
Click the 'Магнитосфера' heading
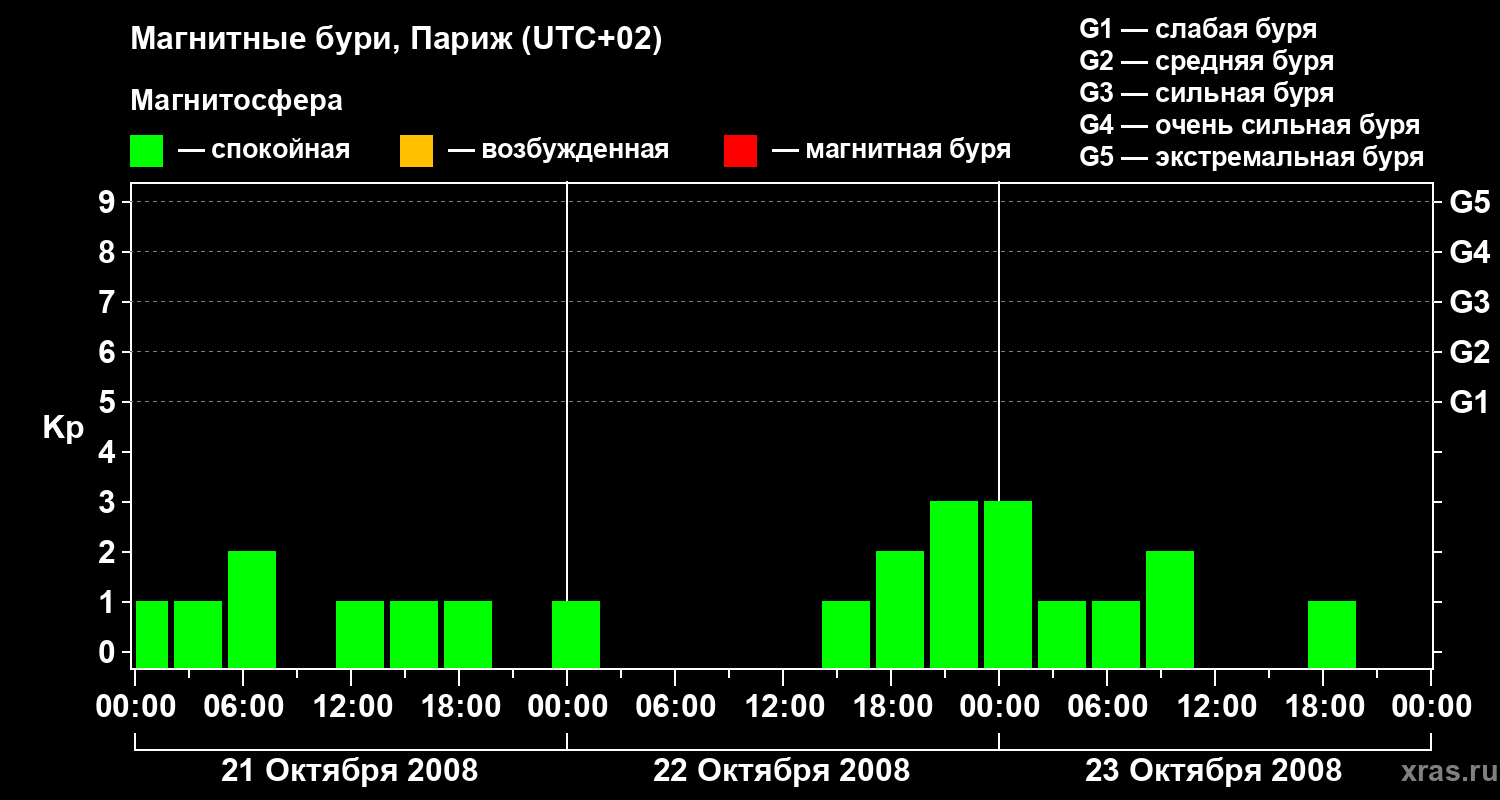pyautogui.click(x=236, y=101)
